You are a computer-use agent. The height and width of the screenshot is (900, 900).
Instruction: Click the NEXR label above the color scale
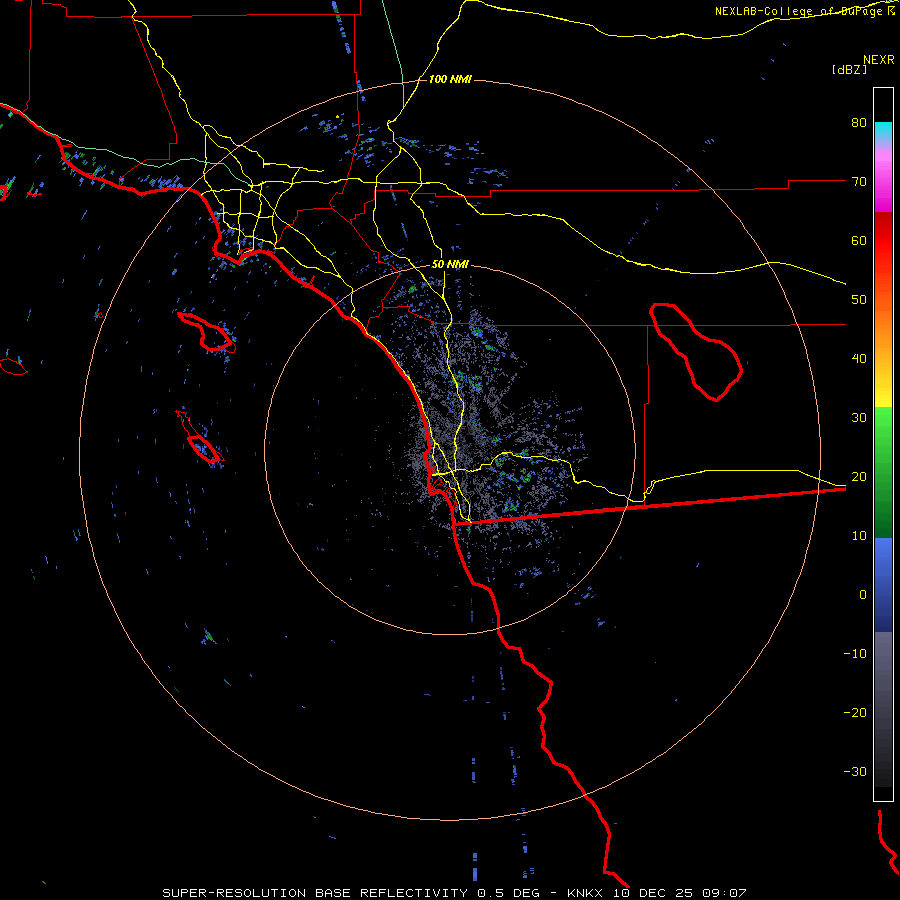point(878,59)
